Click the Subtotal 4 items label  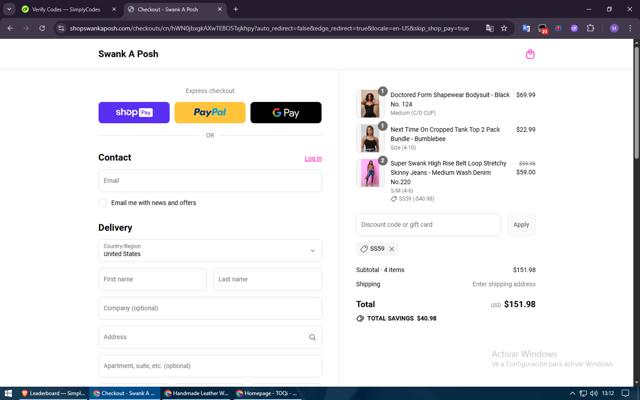[380, 270]
